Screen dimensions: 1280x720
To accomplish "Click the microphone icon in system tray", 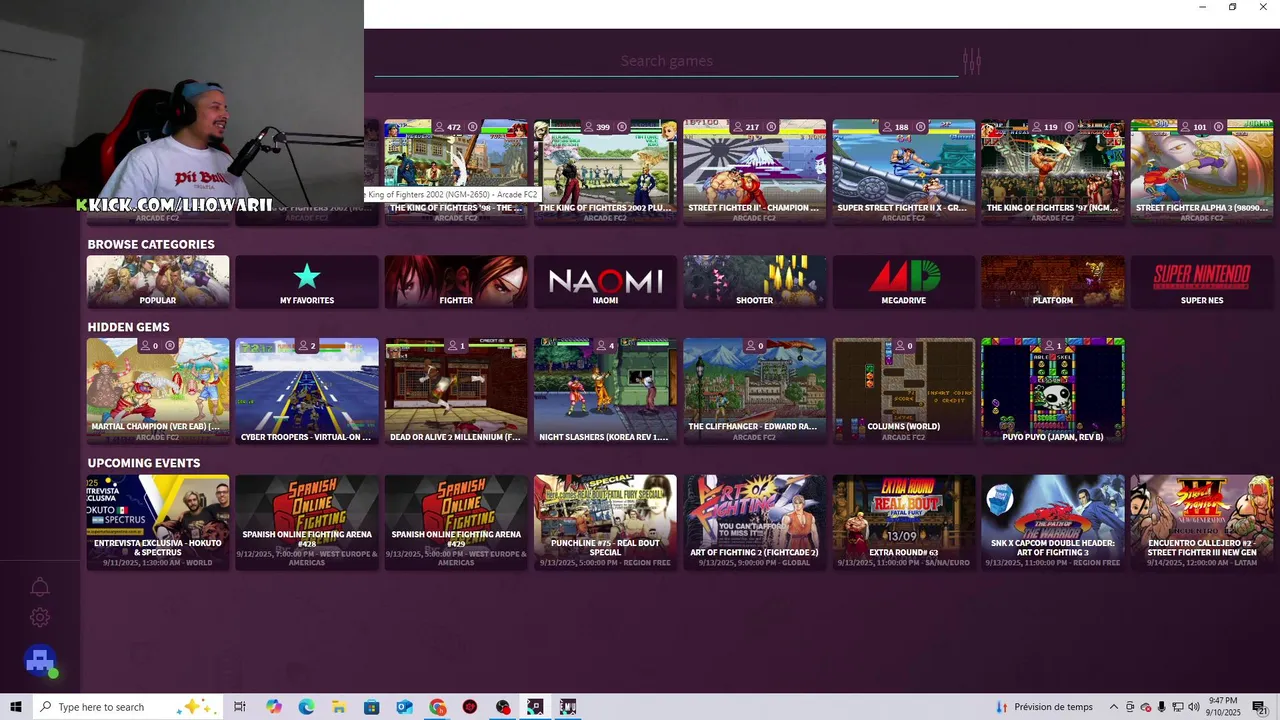I will click(x=1161, y=707).
